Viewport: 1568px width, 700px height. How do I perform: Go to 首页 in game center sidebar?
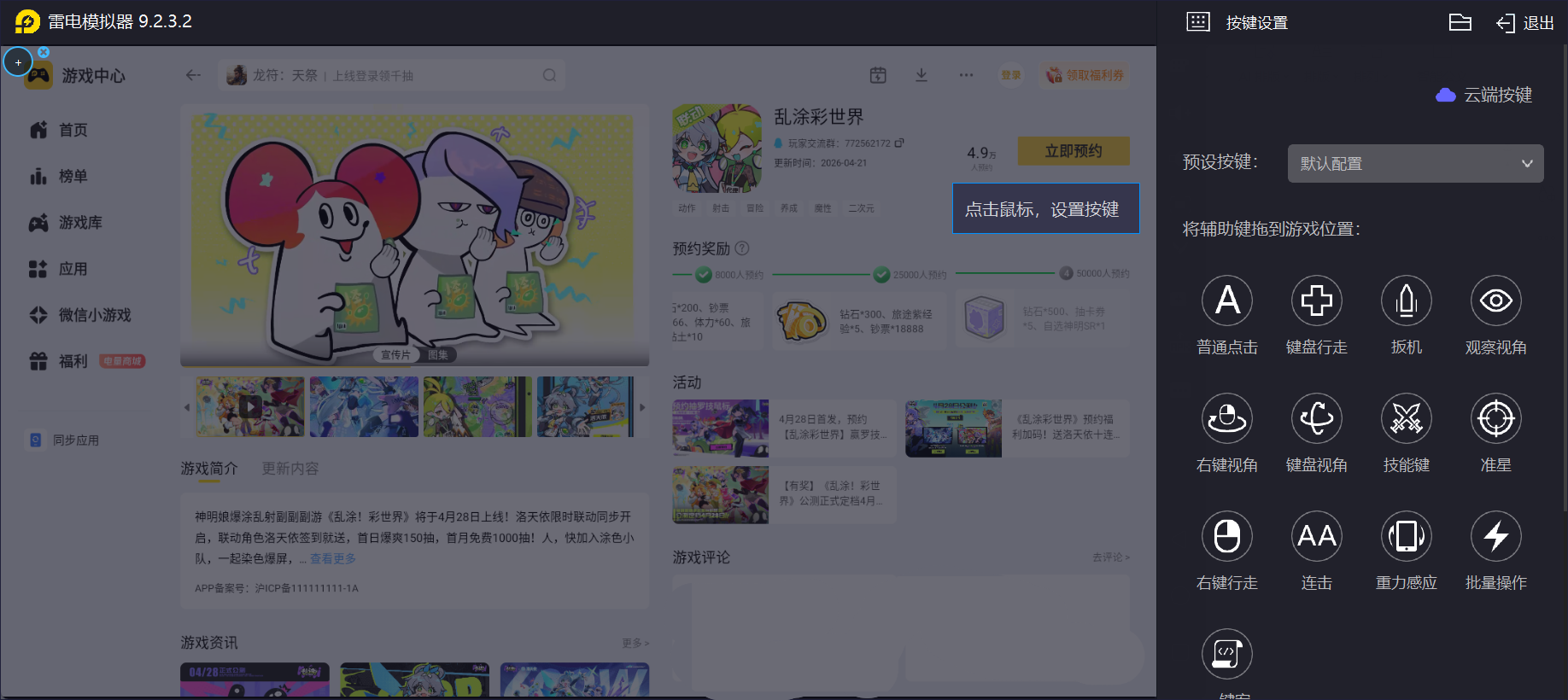pos(59,130)
